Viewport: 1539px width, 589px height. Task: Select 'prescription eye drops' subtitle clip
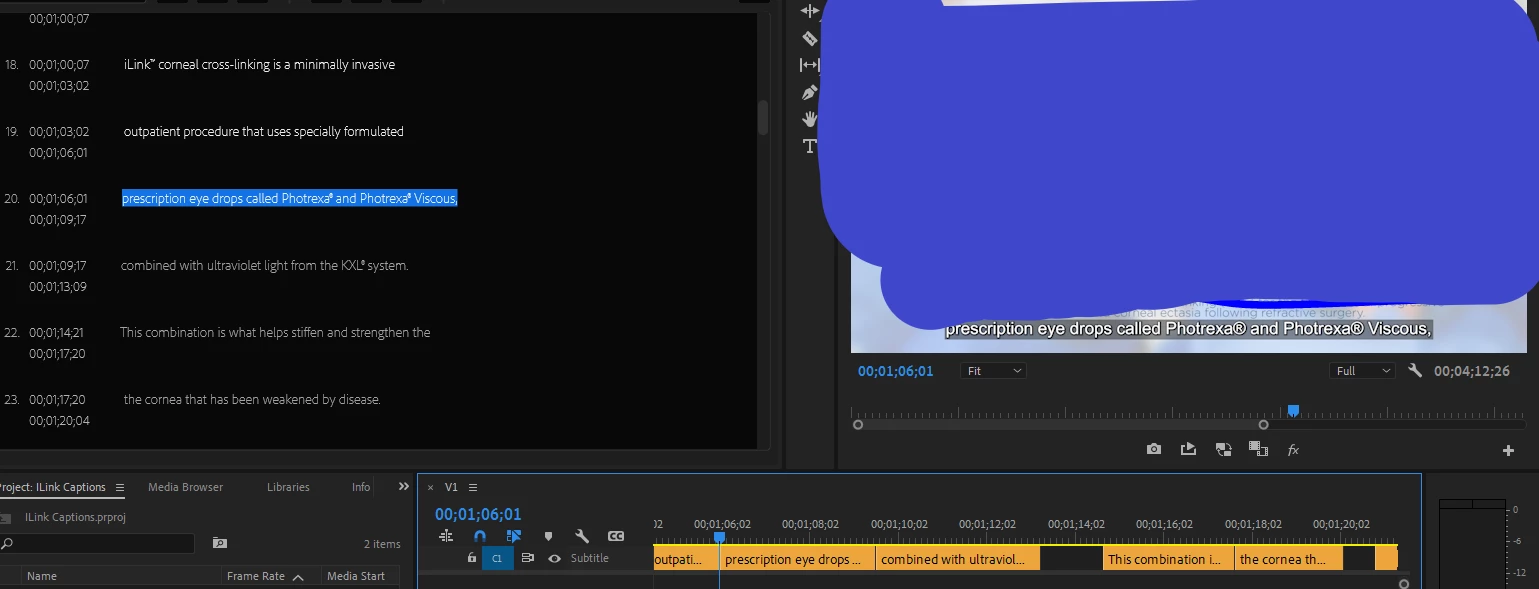[797, 559]
